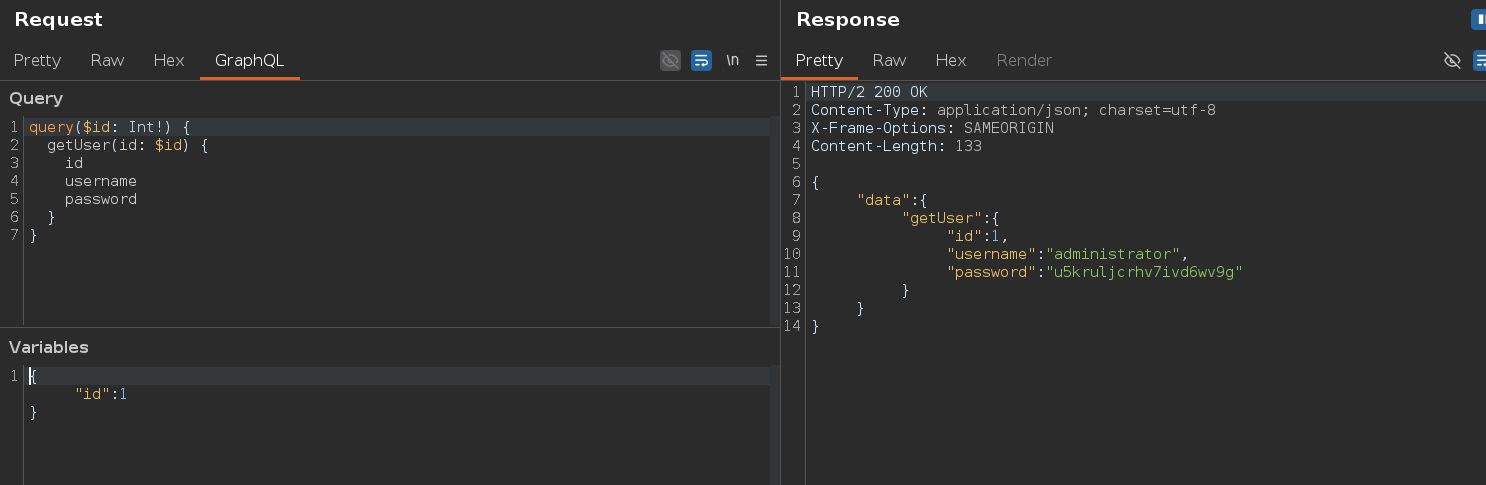Click the '"id":1' line in Variables editor

pyautogui.click(x=101, y=394)
